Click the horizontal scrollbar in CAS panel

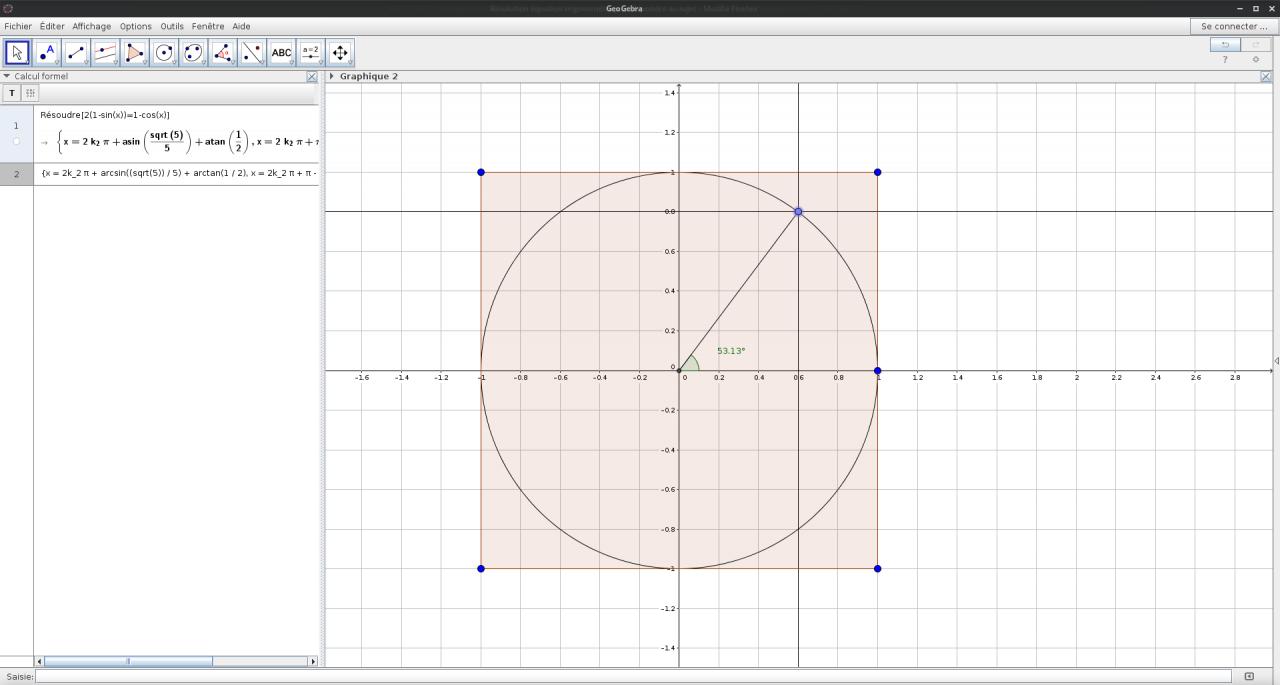[128, 661]
